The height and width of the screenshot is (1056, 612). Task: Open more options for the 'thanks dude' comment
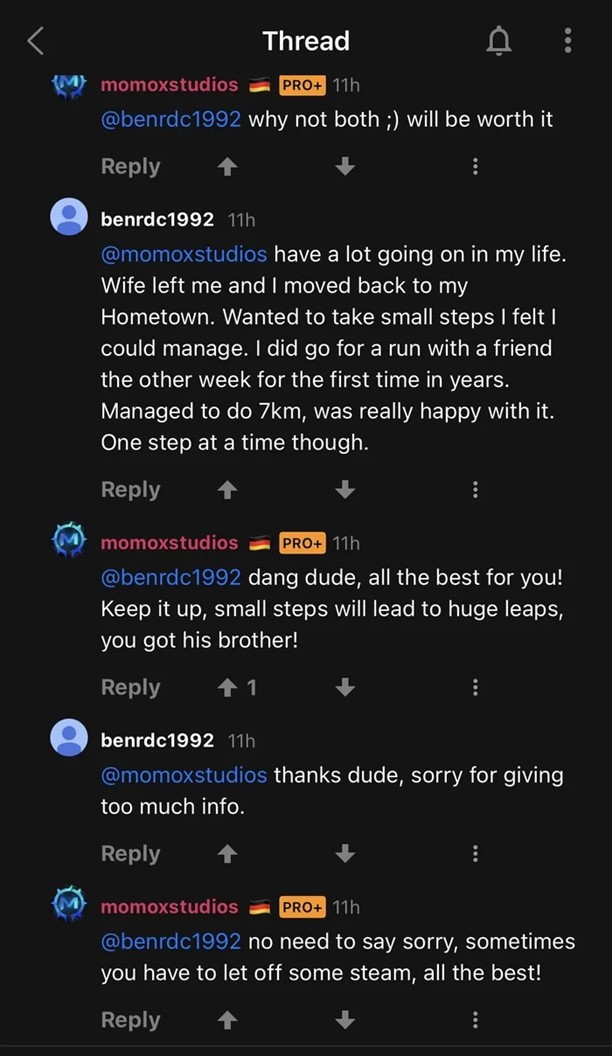pos(475,854)
